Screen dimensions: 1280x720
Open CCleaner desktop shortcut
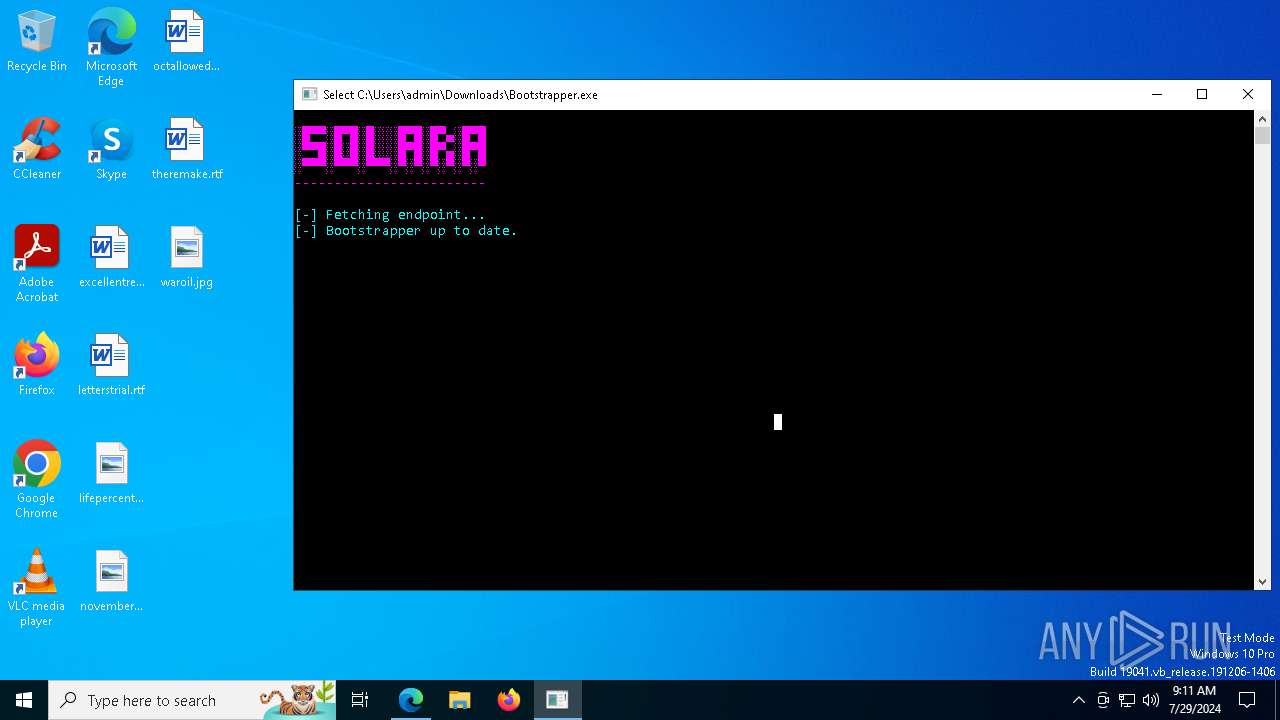(37, 149)
